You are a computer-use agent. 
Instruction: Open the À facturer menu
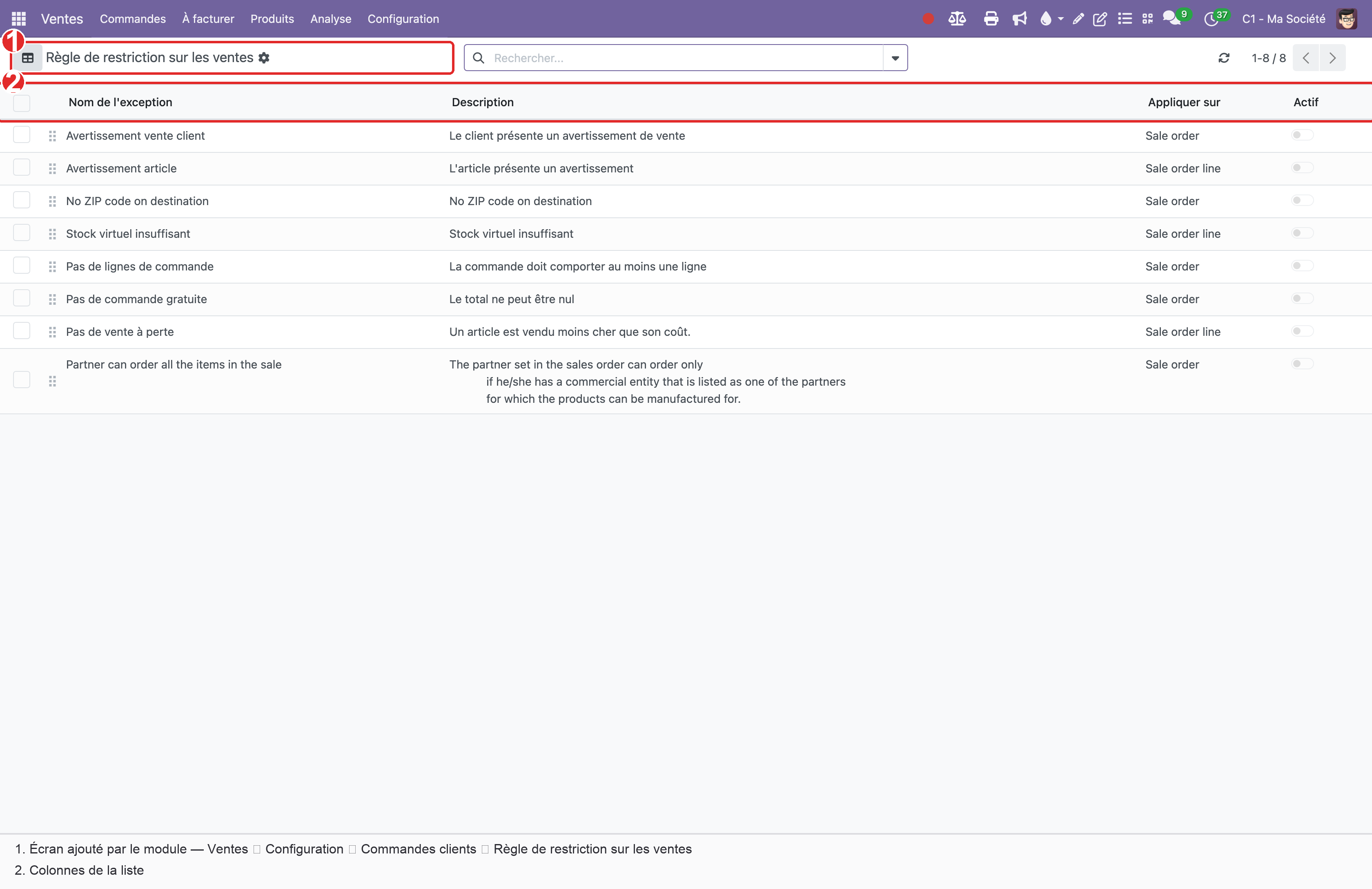pyautogui.click(x=208, y=18)
